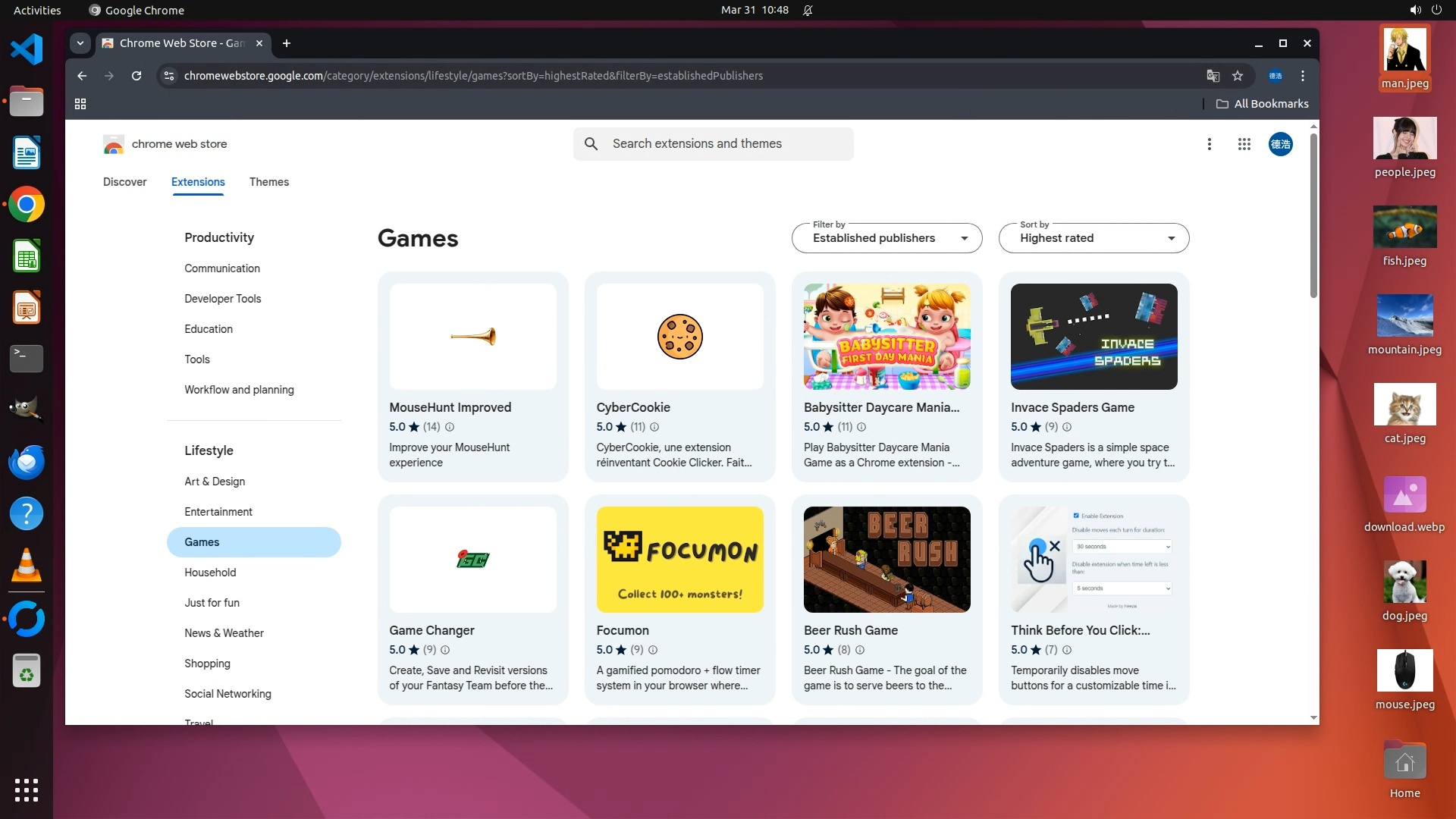Image resolution: width=1456 pixels, height=819 pixels.
Task: Click the Google apps grid icon
Action: [1244, 144]
